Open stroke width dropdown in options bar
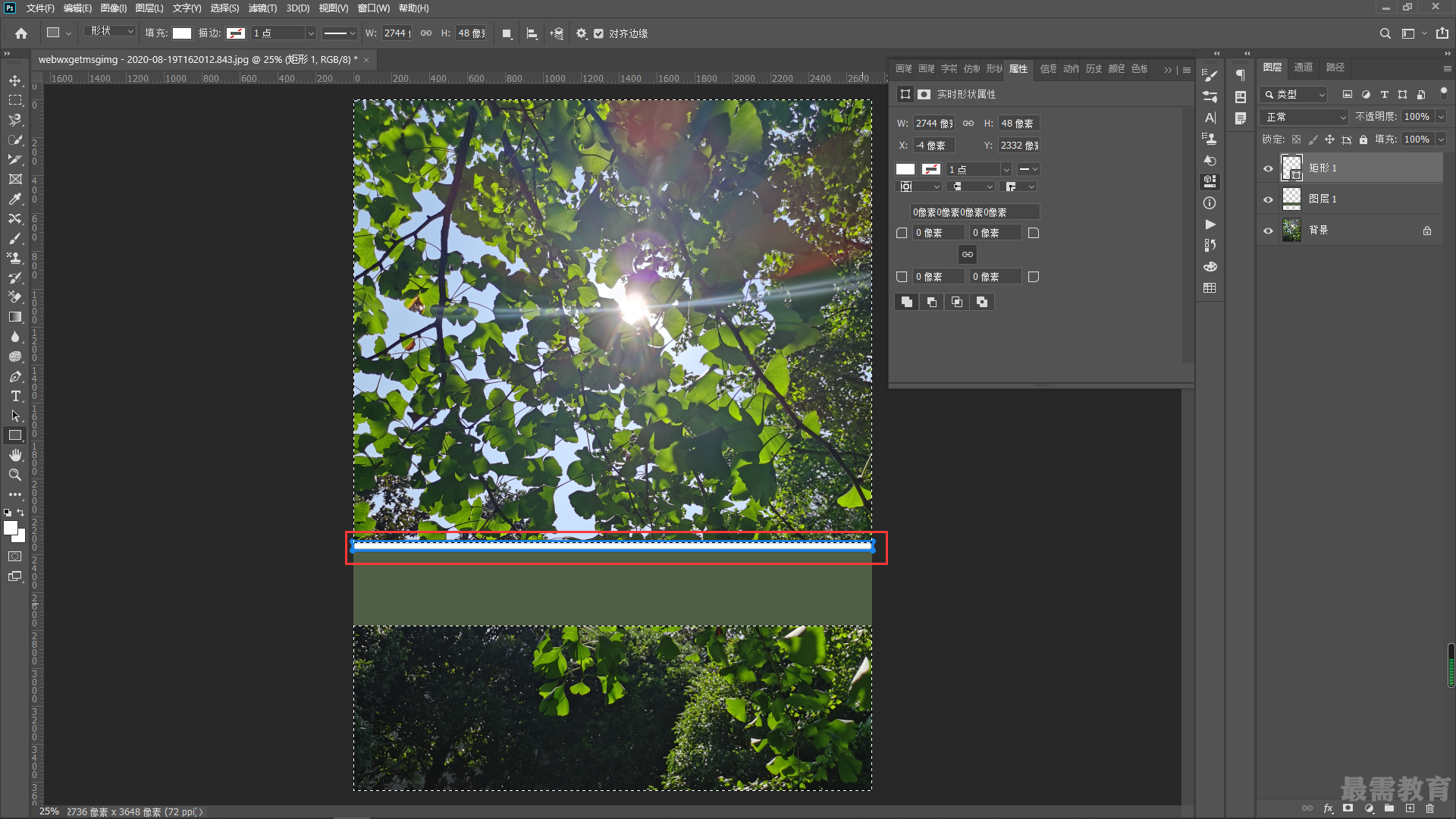1456x819 pixels. (x=310, y=33)
